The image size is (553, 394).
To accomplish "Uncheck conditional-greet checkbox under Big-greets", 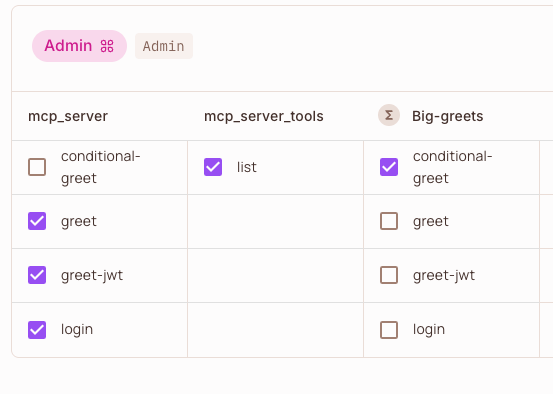I will (x=389, y=167).
